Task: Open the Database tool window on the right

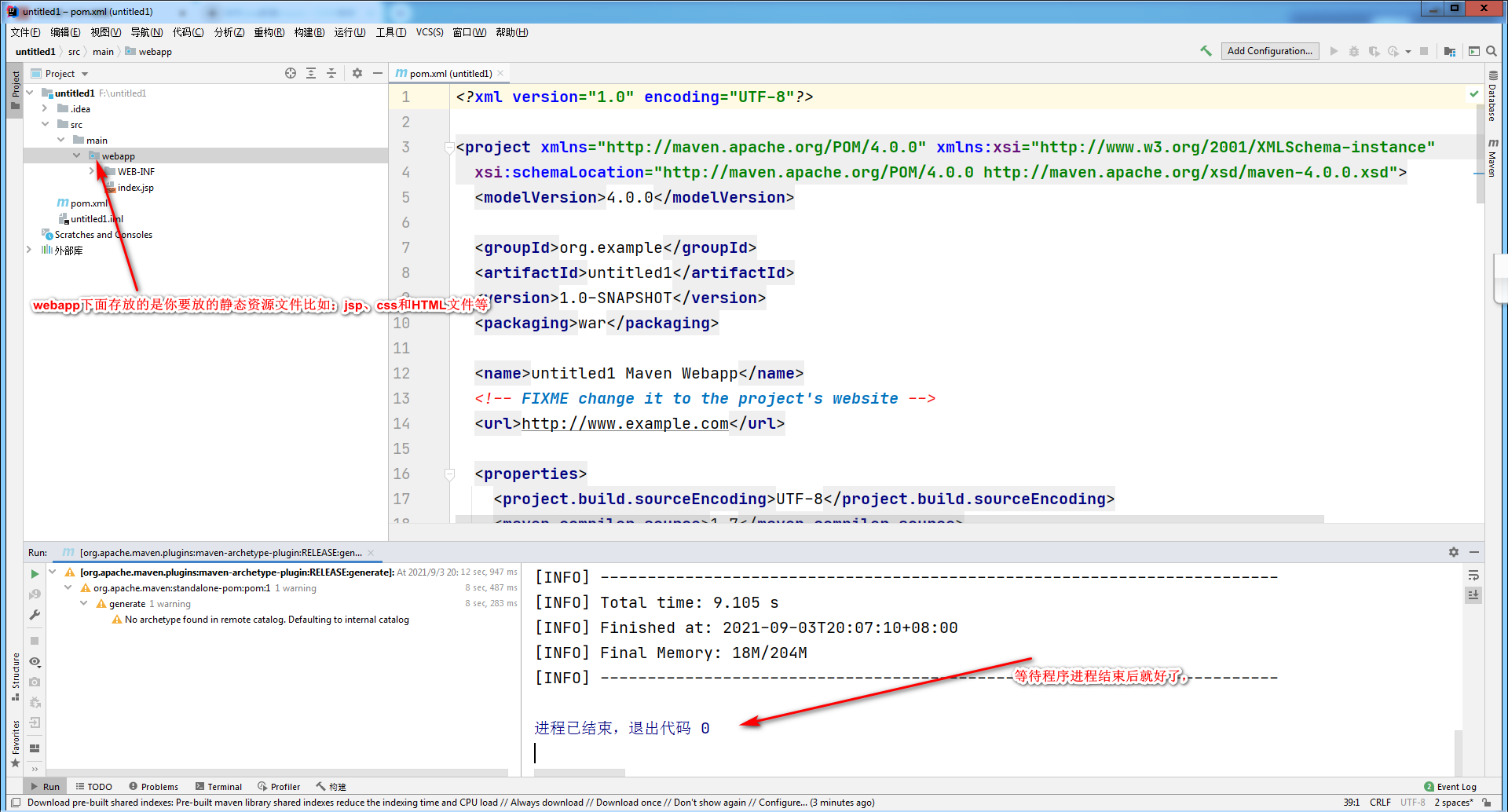Action: pyautogui.click(x=1493, y=97)
